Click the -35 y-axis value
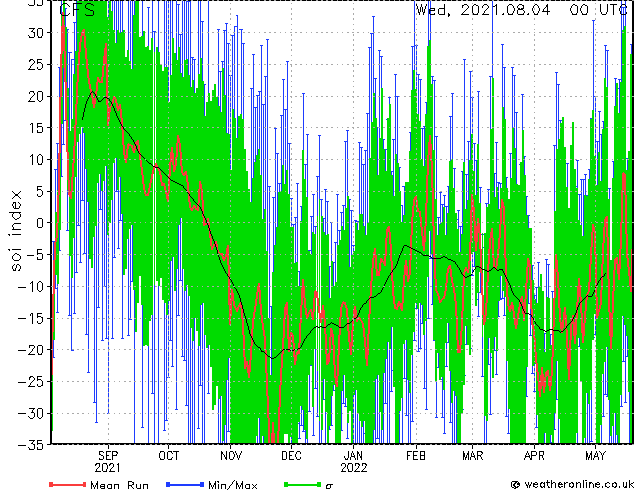The width and height of the screenshot is (634, 490). pyautogui.click(x=31, y=445)
